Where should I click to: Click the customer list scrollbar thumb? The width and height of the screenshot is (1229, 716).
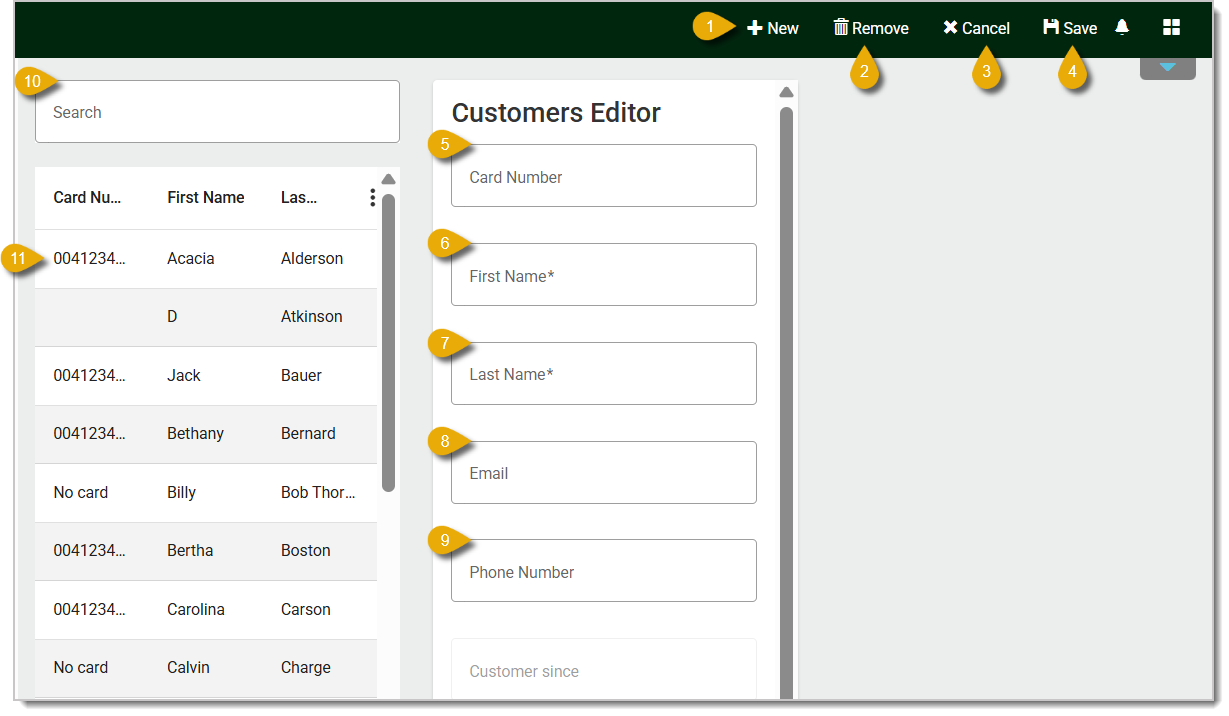(389, 342)
